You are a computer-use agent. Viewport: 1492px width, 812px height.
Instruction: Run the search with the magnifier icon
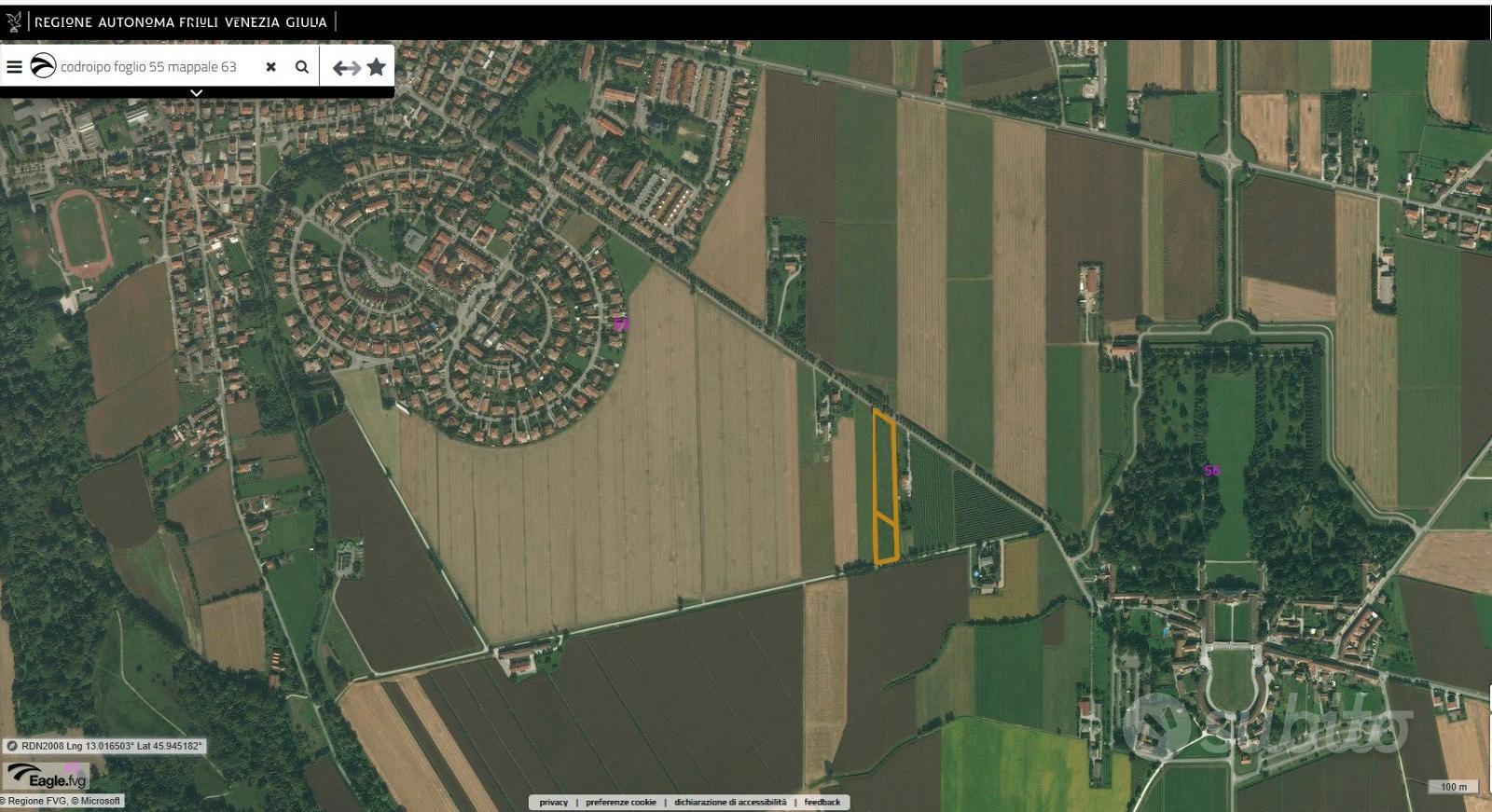click(x=302, y=67)
